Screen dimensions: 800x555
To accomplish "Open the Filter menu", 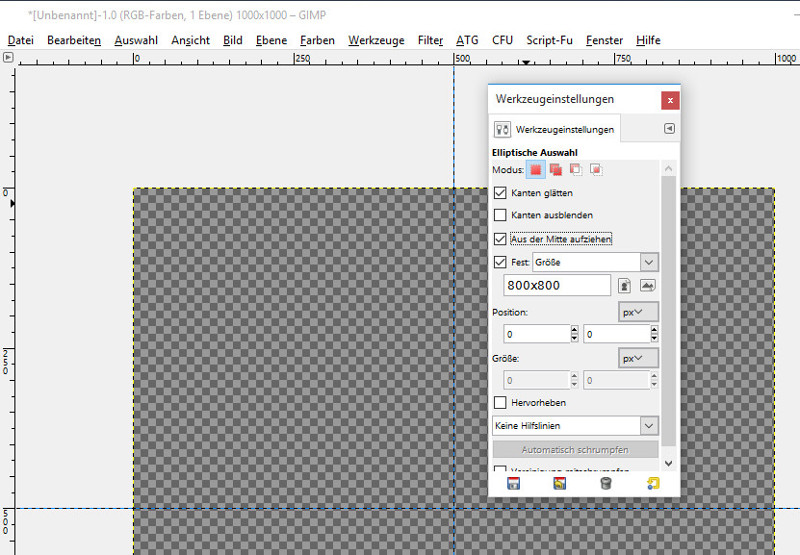I will coord(430,41).
